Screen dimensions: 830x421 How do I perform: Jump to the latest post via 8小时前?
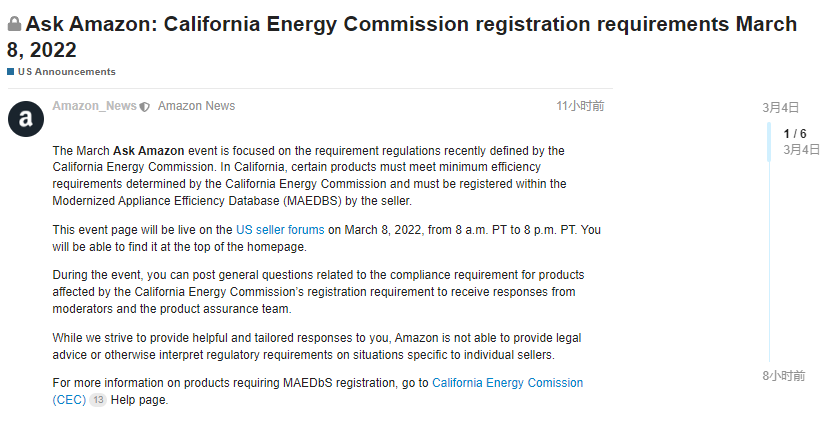click(x=783, y=375)
